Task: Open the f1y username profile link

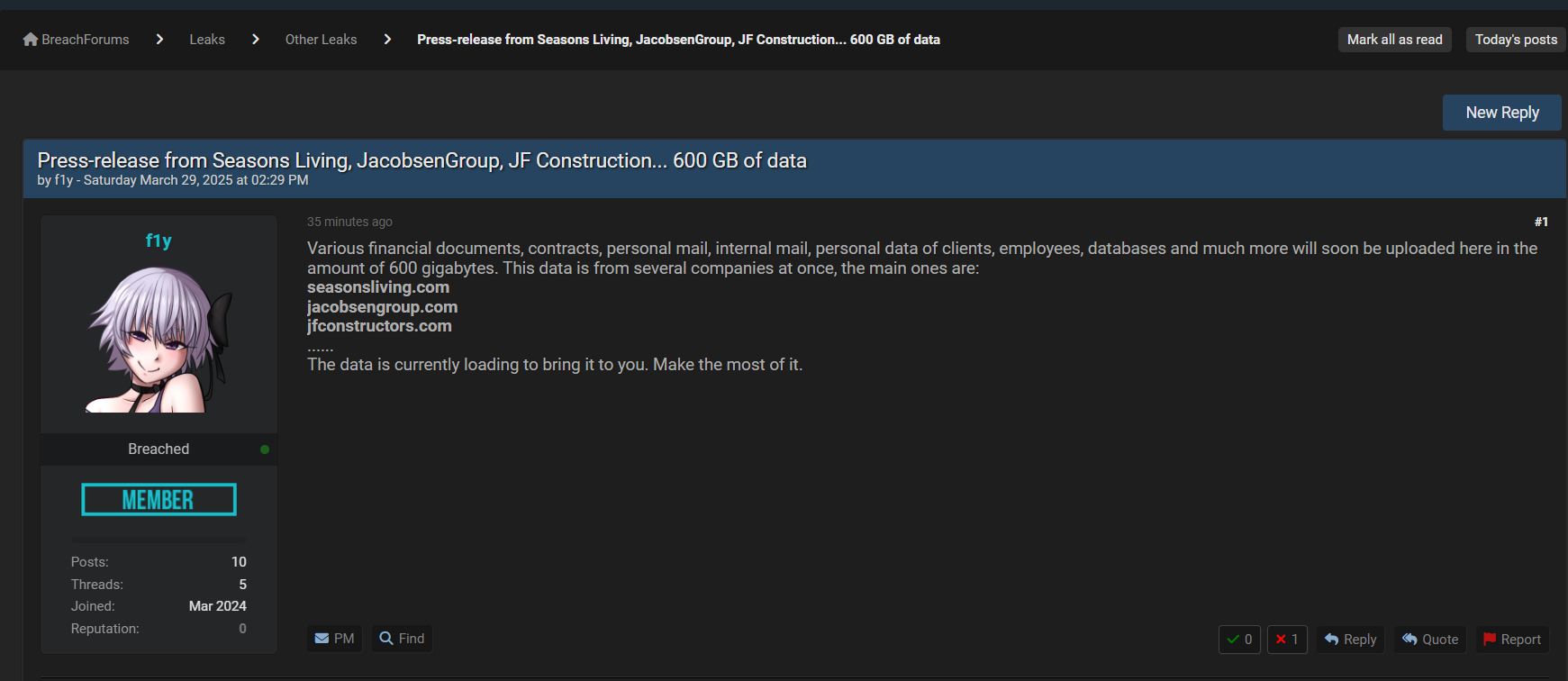Action: coord(159,241)
